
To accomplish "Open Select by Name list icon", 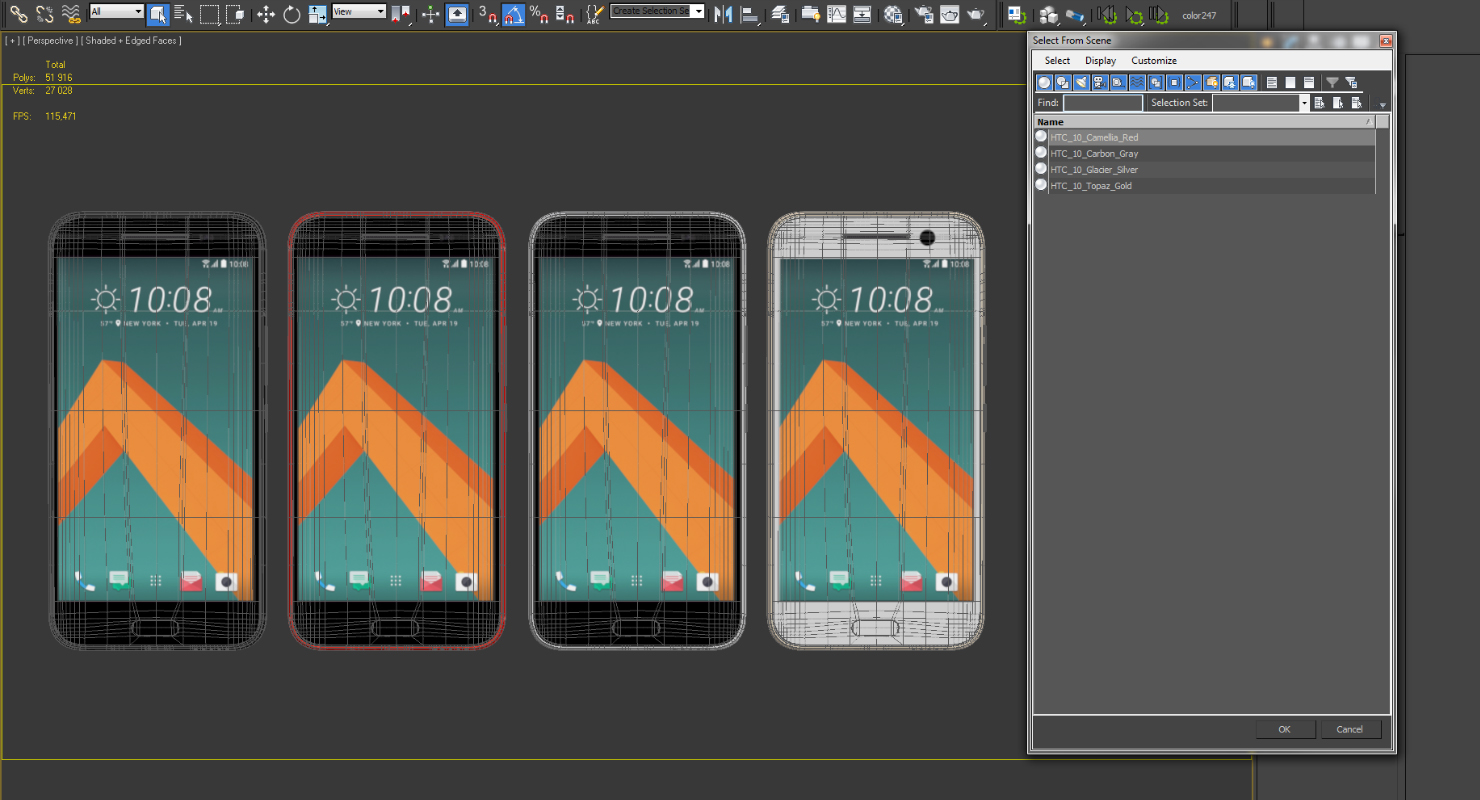I will [183, 14].
